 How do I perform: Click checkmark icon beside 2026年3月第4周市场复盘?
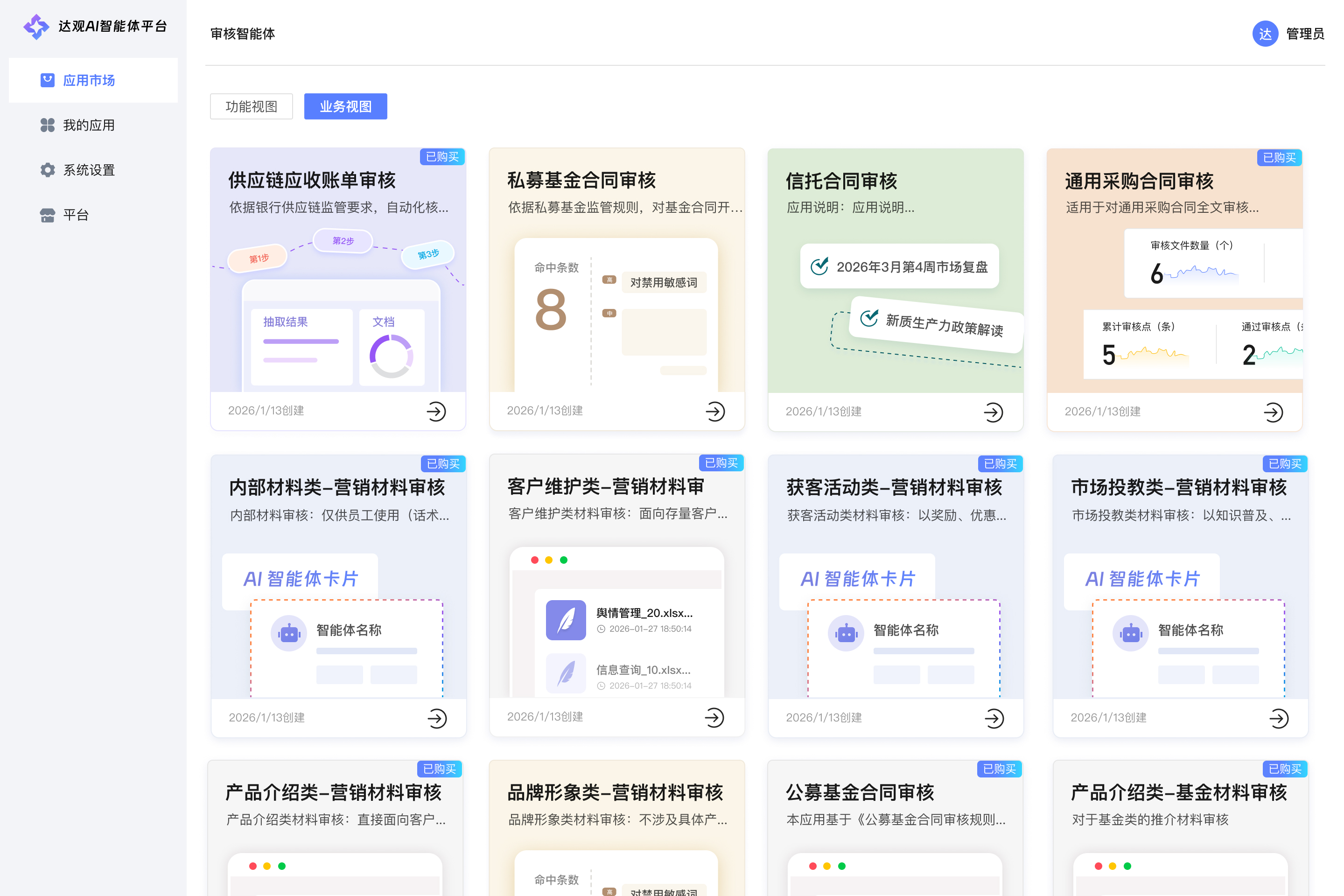(819, 266)
